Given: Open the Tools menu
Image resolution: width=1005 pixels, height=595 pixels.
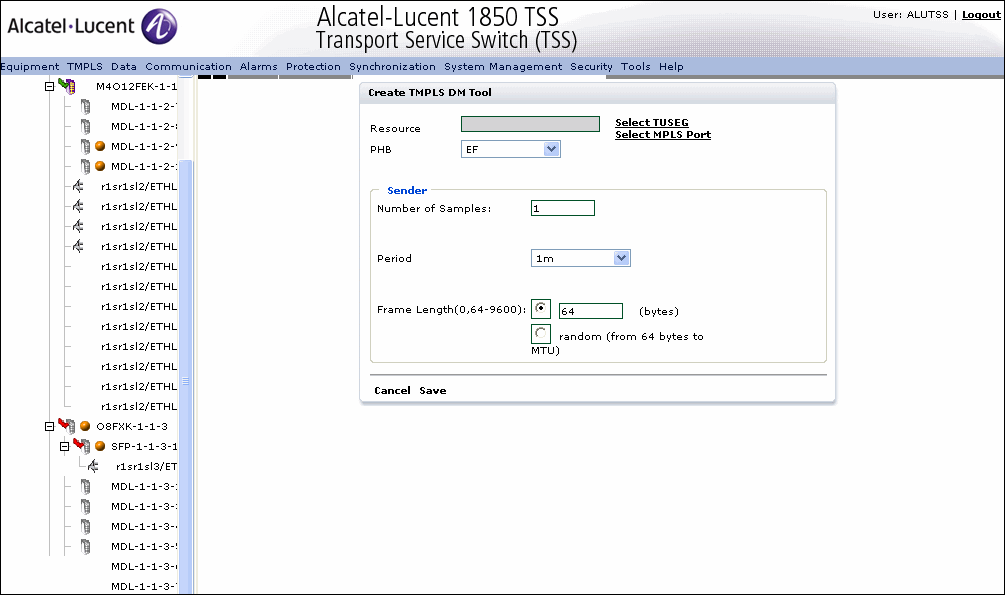Looking at the screenshot, I should [635, 66].
